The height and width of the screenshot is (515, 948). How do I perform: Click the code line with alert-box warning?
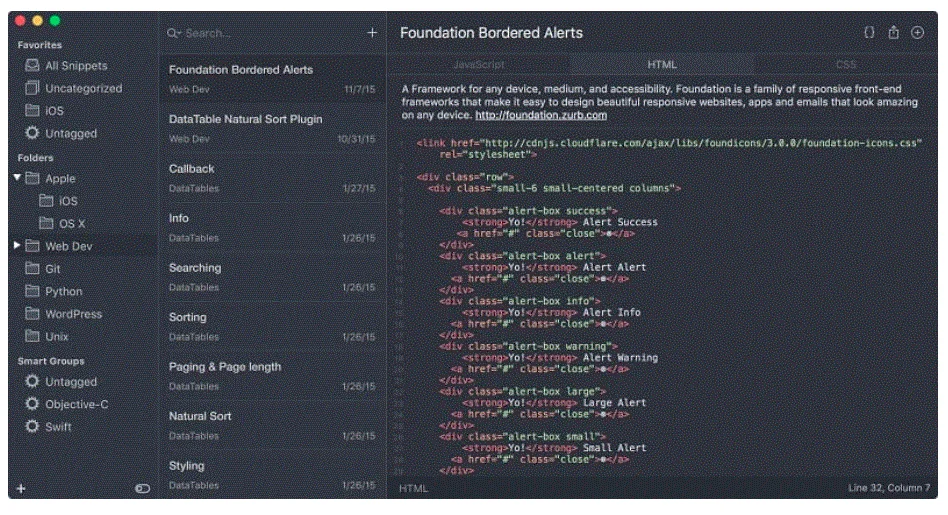click(528, 346)
